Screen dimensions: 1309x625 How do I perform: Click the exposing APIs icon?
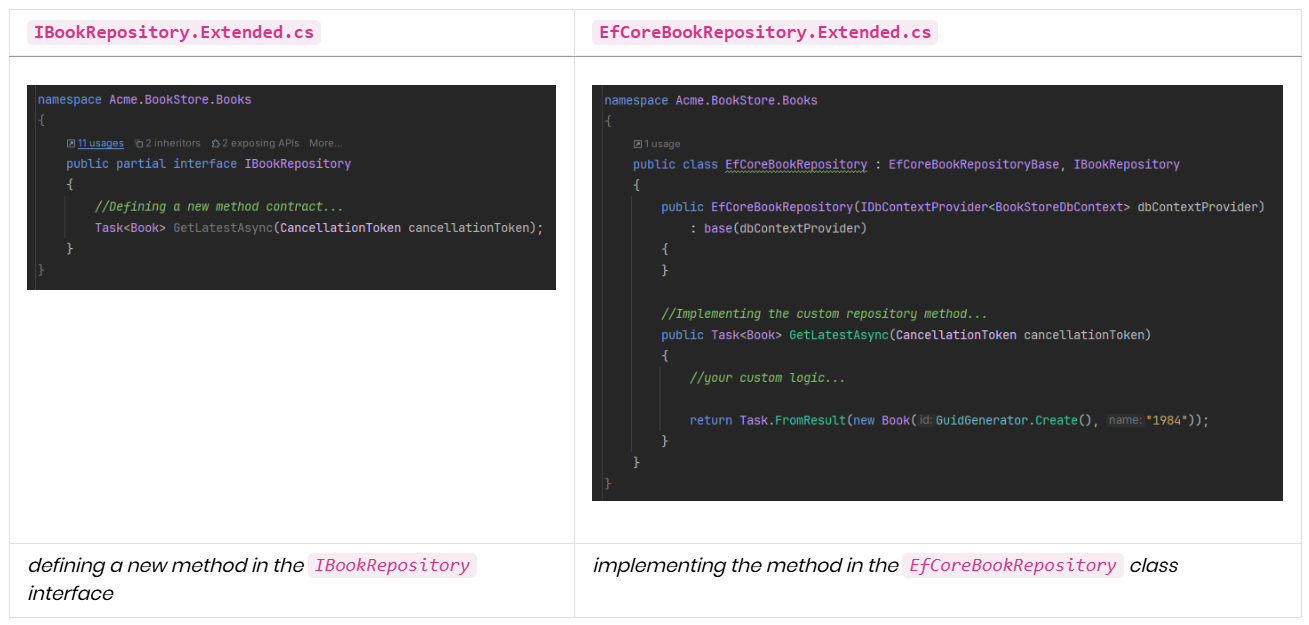(215, 143)
